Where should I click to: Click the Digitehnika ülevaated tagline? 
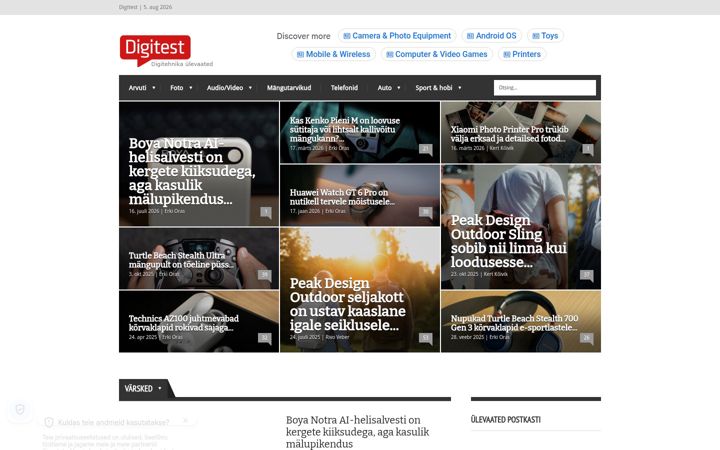click(182, 64)
